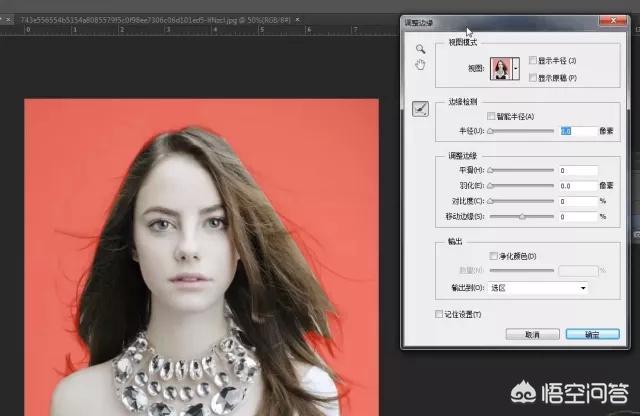Click the 对比度 value field
Screen dimensions: 640x416
click(578, 202)
